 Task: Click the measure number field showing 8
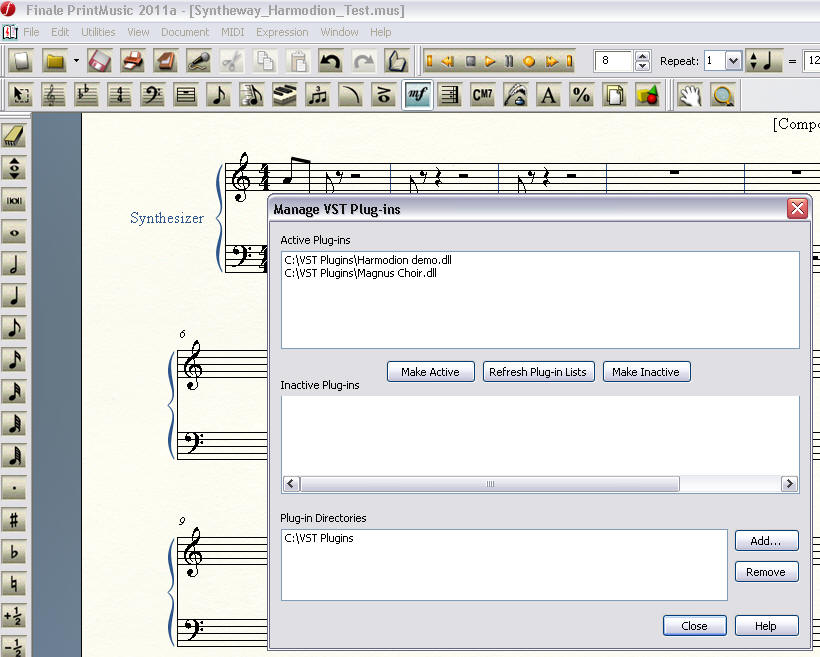[614, 61]
